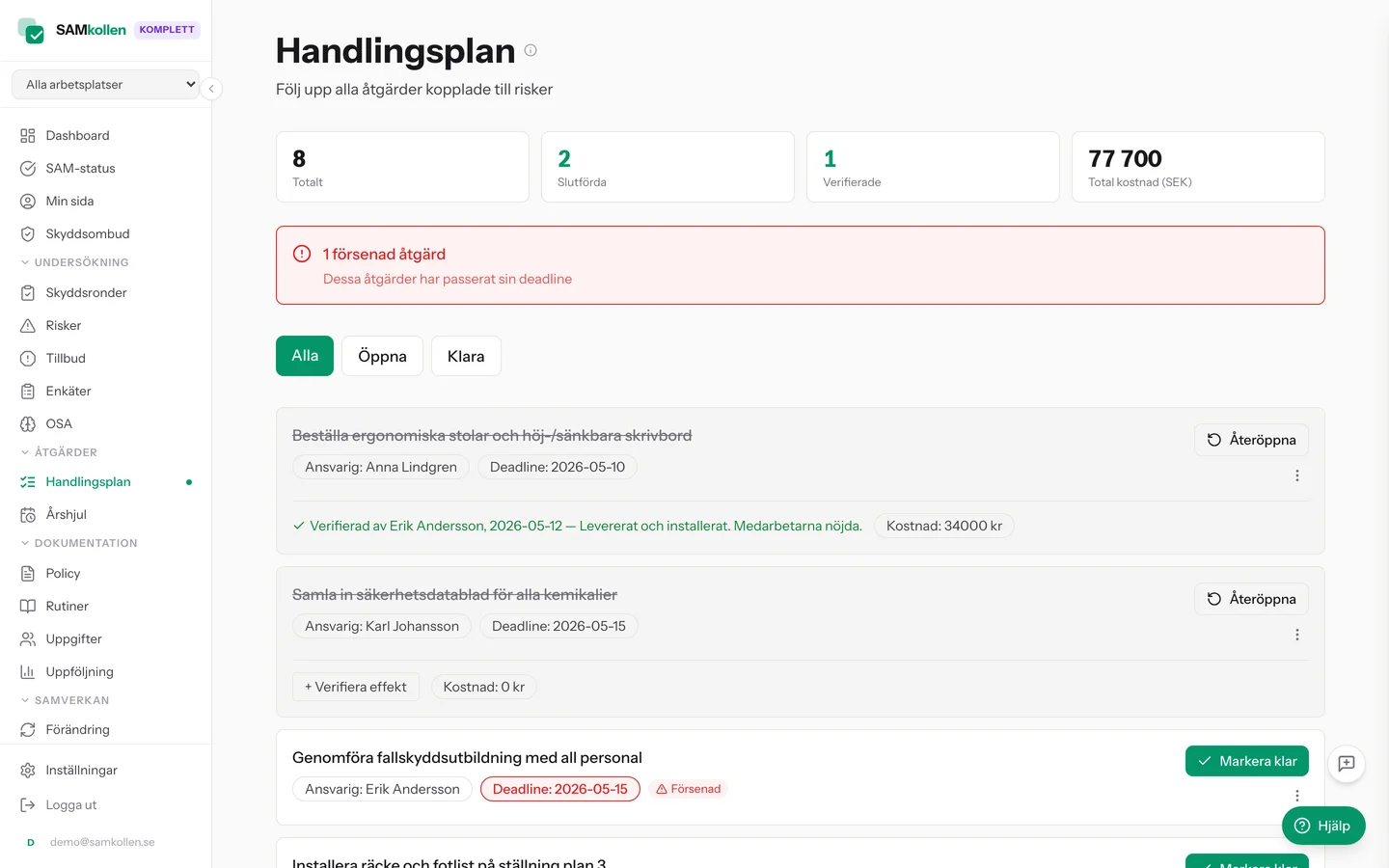Click the Min sida person icon

(28, 202)
